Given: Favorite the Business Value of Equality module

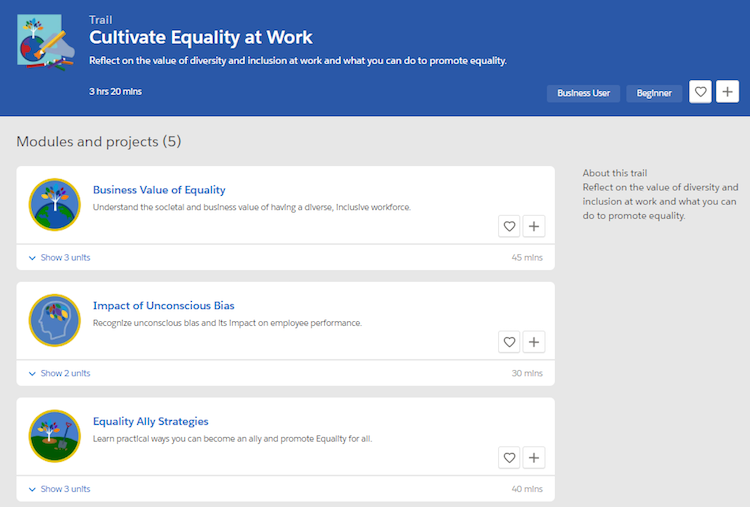Looking at the screenshot, I should [509, 227].
